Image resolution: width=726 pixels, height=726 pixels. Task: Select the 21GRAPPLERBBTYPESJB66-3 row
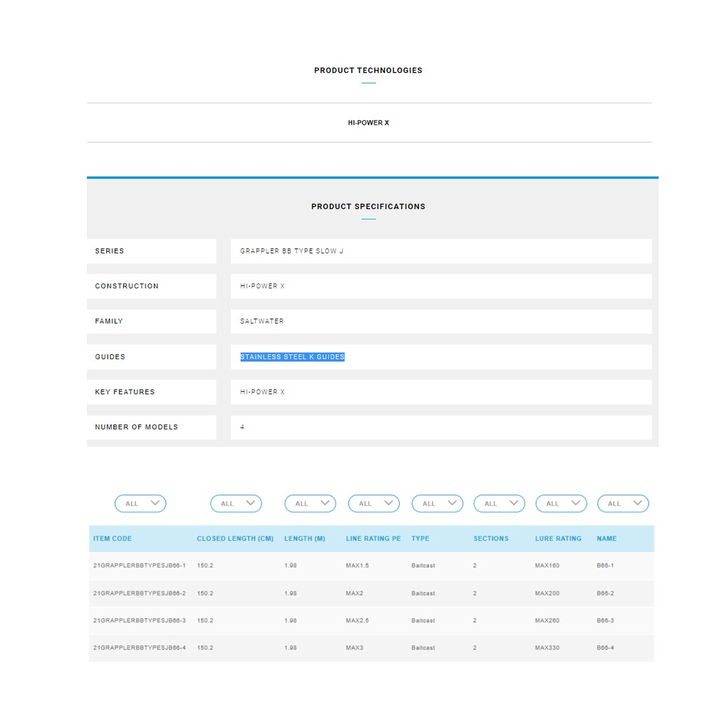[x=140, y=621]
